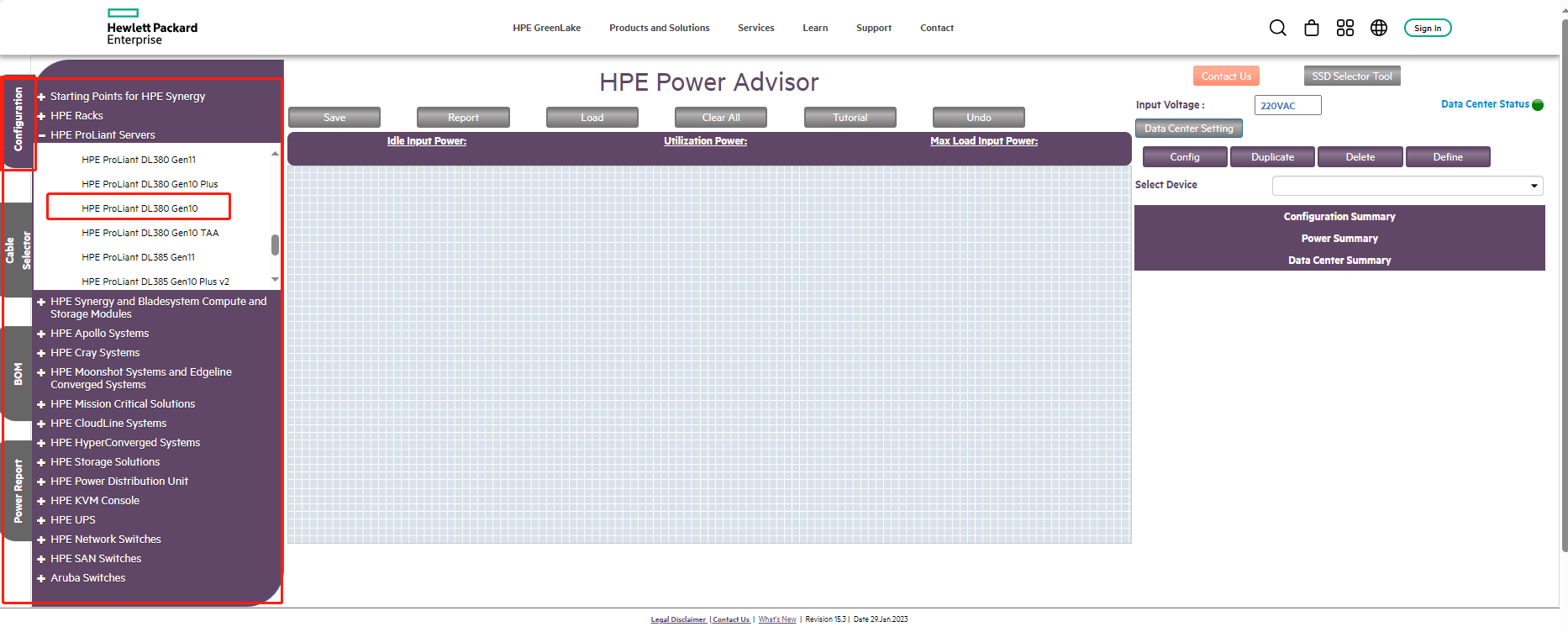Image resolution: width=1568 pixels, height=632 pixels.
Task: Expand the Aruba Switches category
Action: coord(41,578)
